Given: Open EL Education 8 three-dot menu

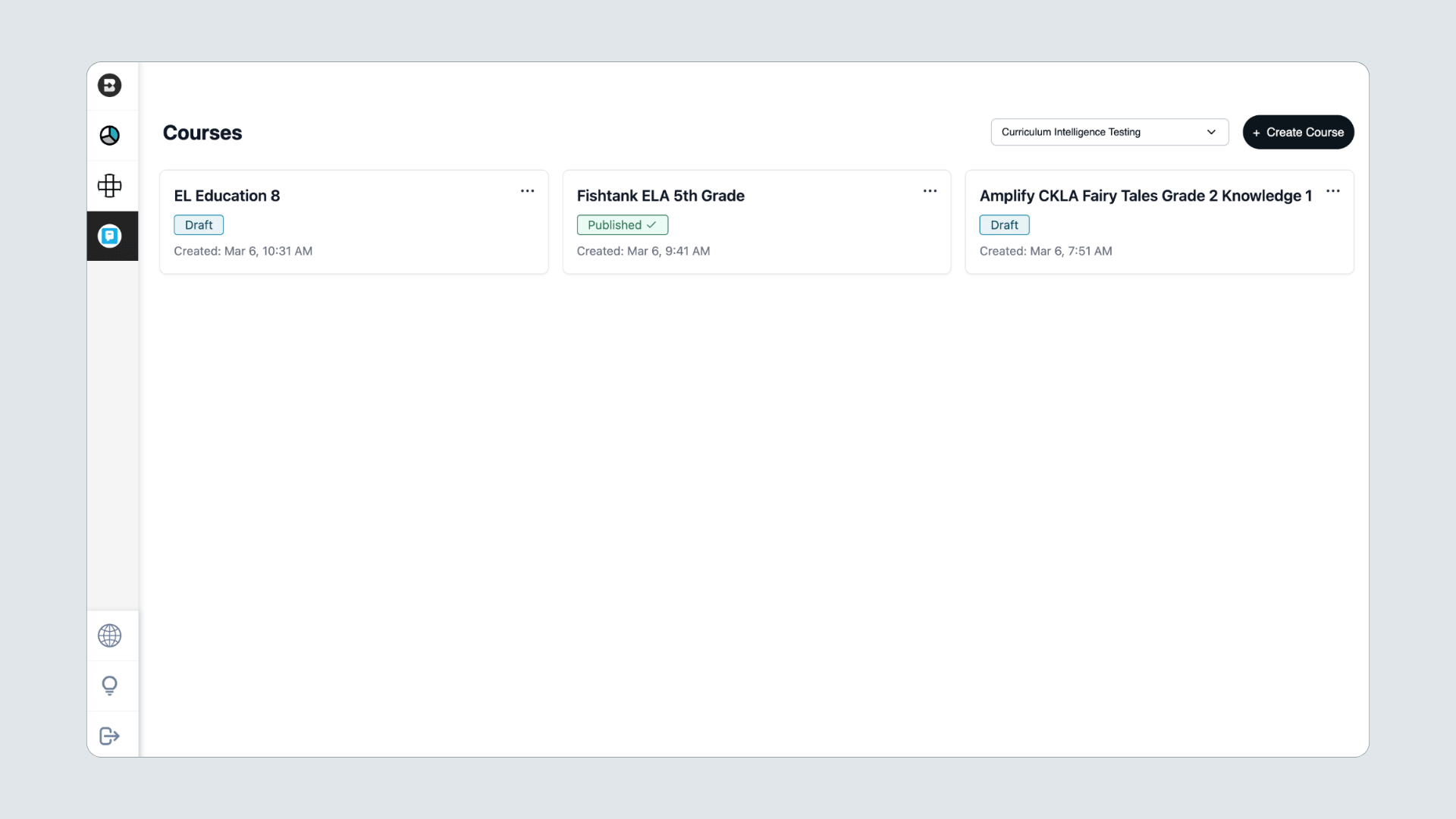Looking at the screenshot, I should click(527, 191).
